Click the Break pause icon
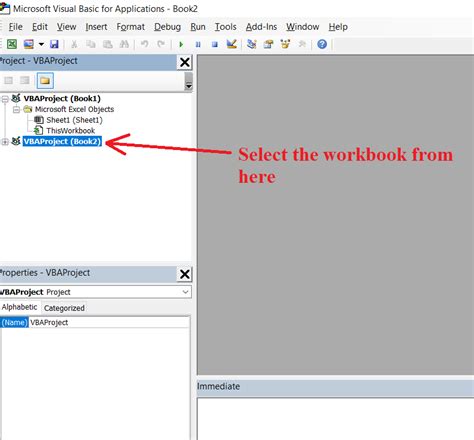The height and width of the screenshot is (440, 474). tap(198, 44)
